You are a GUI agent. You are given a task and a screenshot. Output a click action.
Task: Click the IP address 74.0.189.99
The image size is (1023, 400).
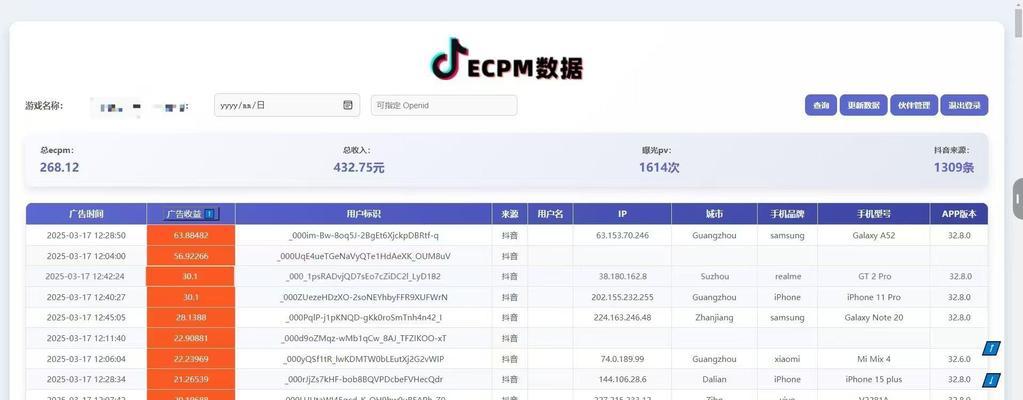pos(622,359)
